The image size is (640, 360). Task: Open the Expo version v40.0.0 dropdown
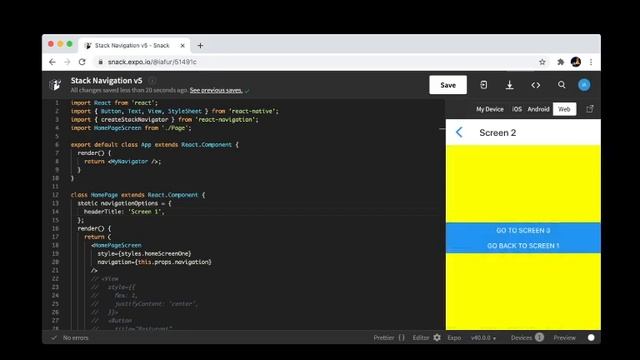tap(483, 338)
